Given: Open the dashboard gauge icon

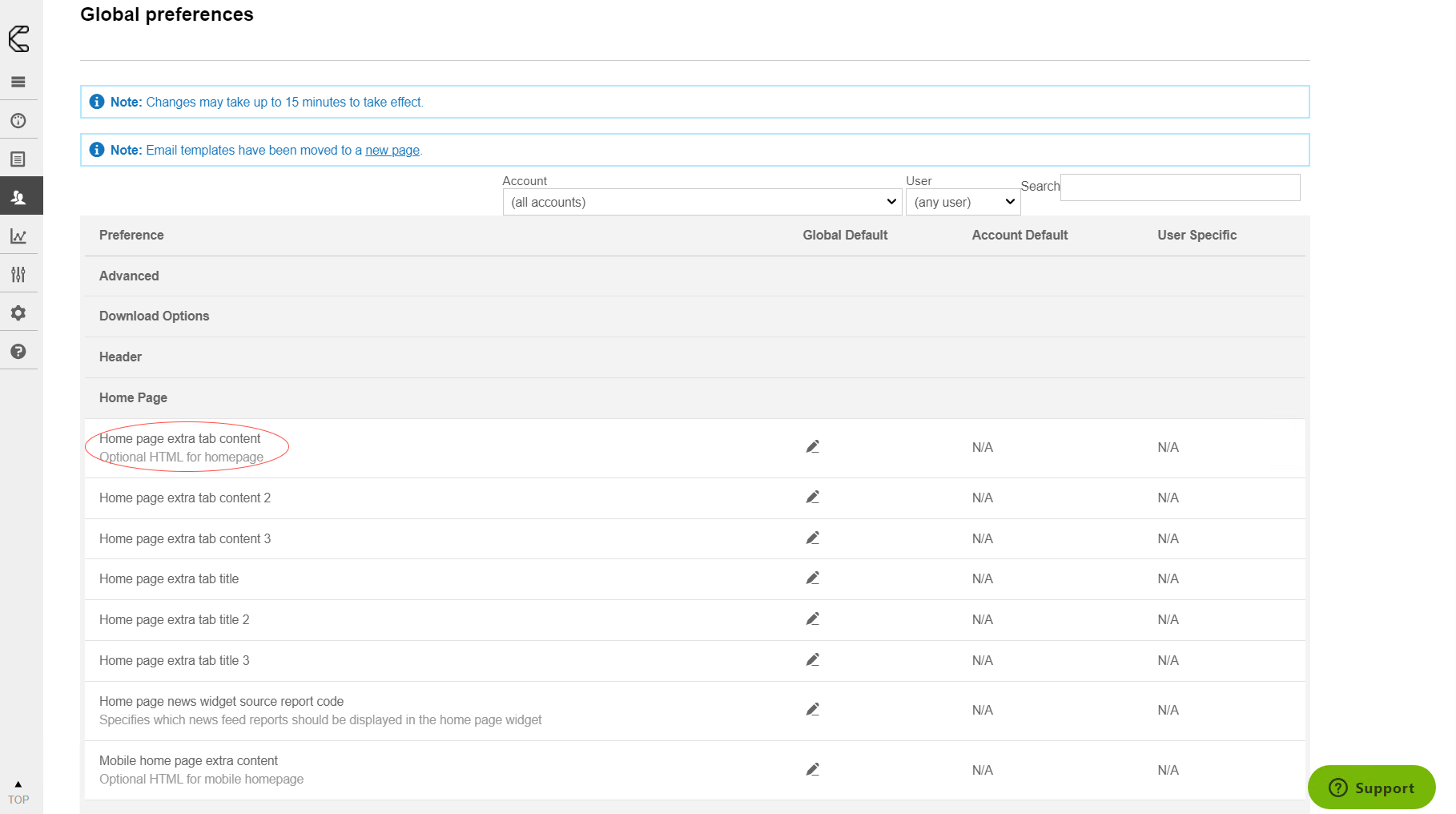Looking at the screenshot, I should pyautogui.click(x=18, y=121).
